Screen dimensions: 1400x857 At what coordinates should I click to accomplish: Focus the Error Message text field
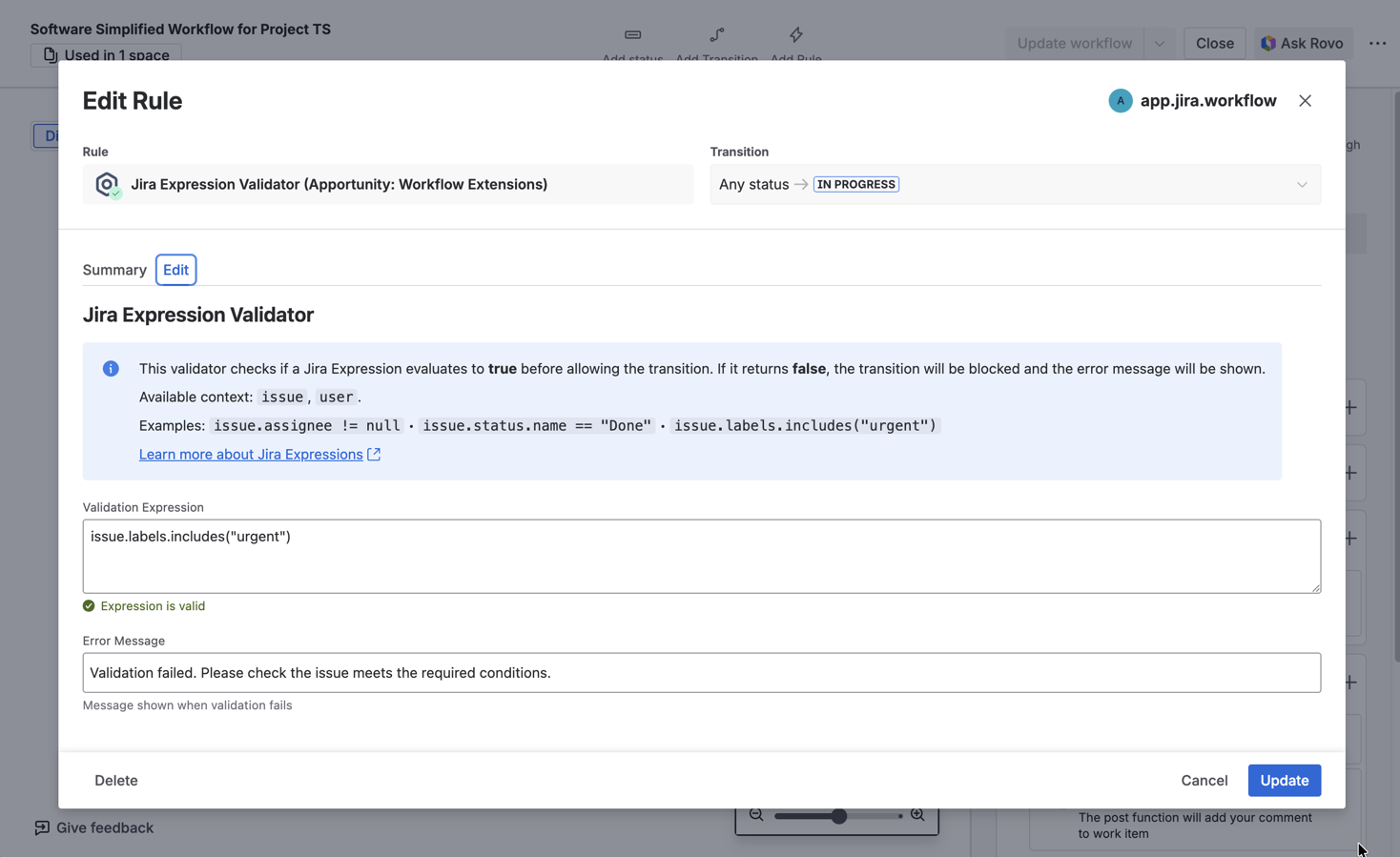[x=701, y=673]
